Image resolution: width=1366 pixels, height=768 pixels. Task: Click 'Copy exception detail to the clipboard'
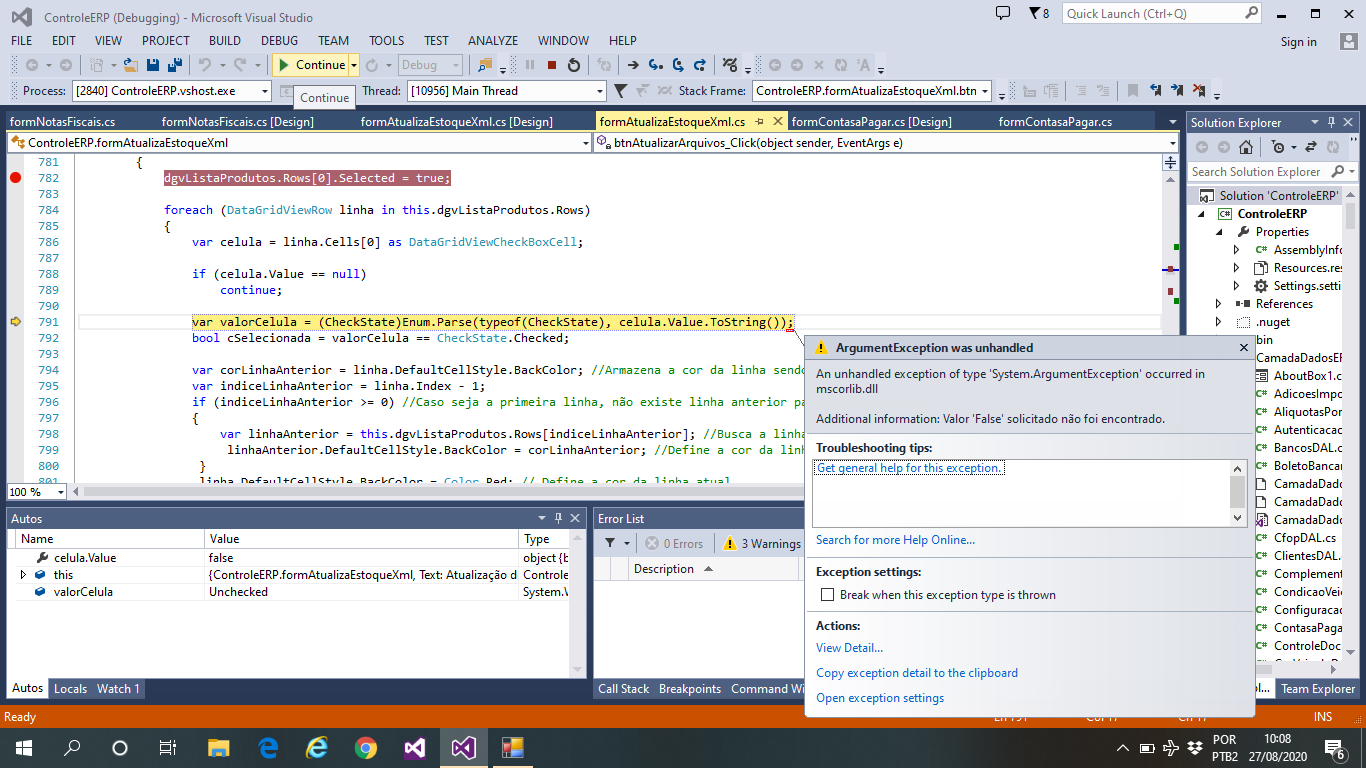pyautogui.click(x=917, y=673)
